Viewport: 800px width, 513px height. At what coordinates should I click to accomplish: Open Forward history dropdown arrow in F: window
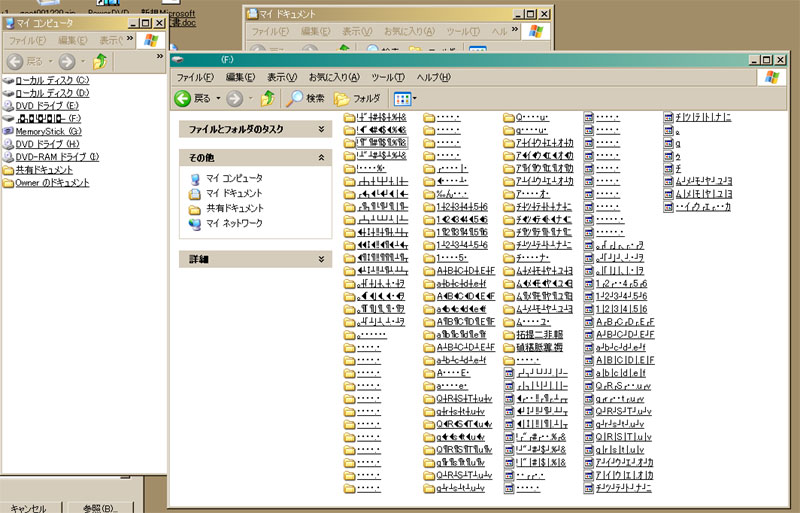tap(251, 98)
